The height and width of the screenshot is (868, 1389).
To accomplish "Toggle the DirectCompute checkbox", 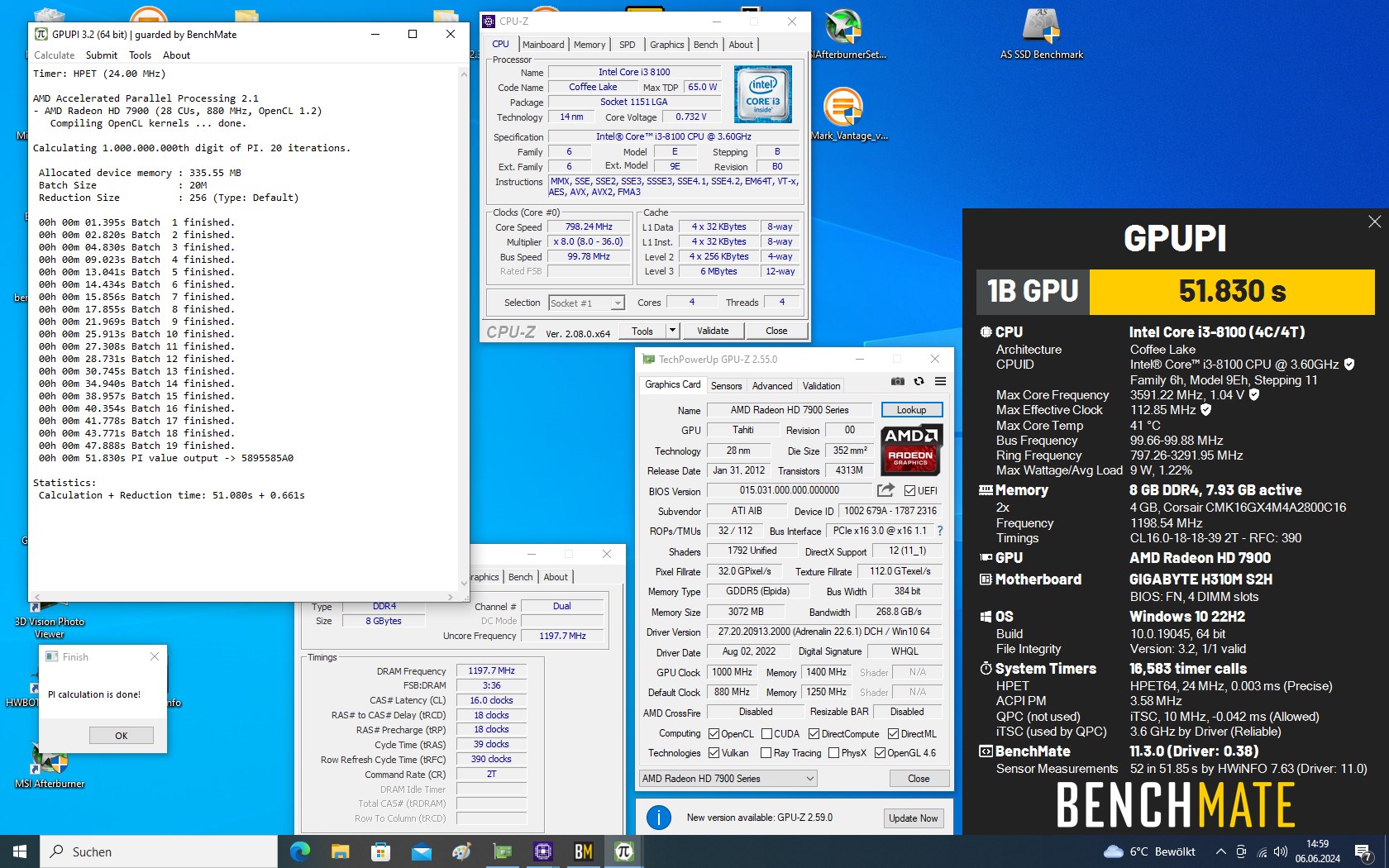I will click(x=814, y=734).
